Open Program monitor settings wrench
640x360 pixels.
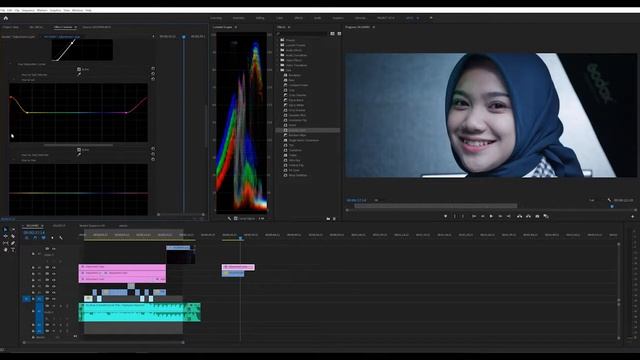point(609,200)
